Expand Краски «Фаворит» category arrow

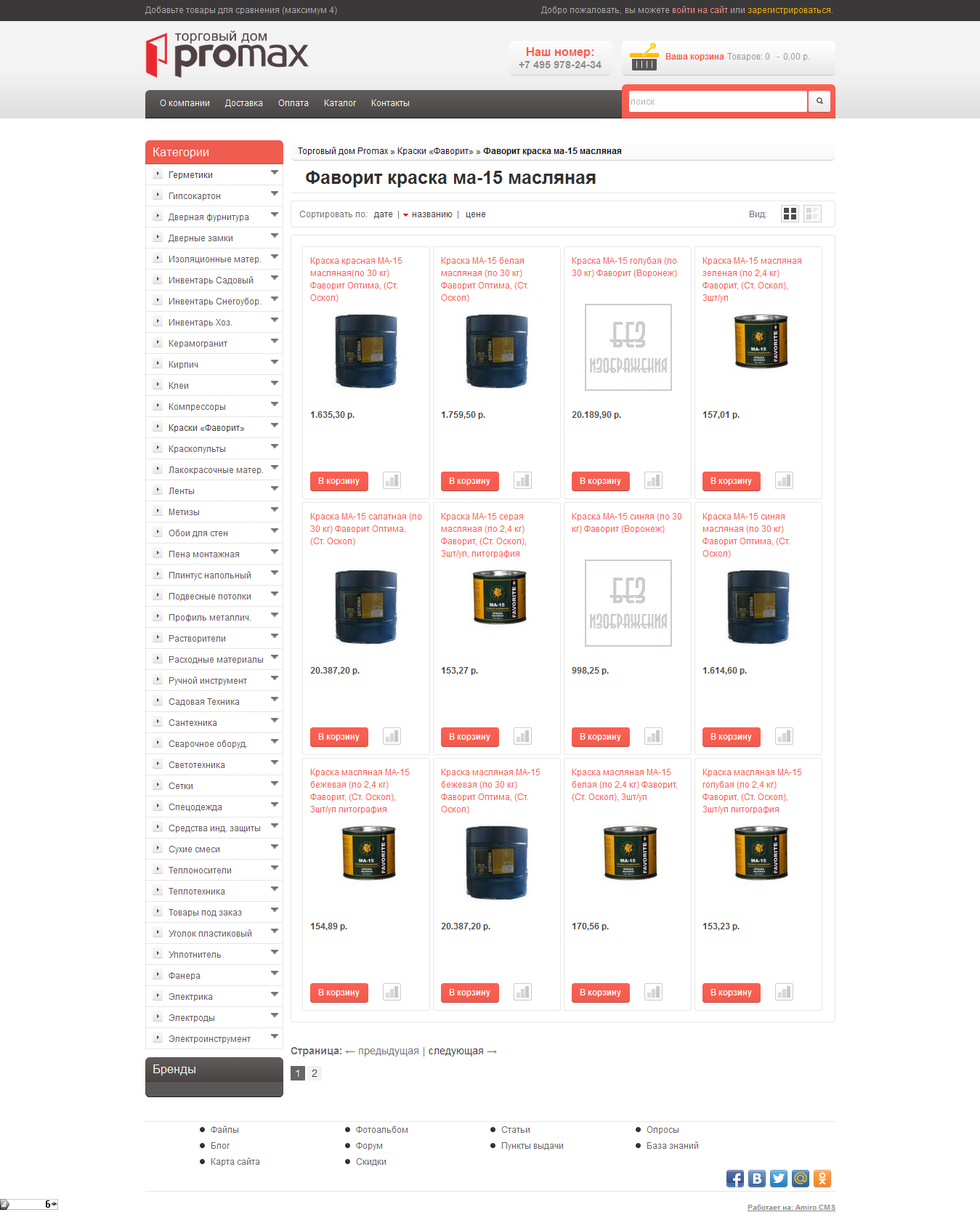coord(275,425)
